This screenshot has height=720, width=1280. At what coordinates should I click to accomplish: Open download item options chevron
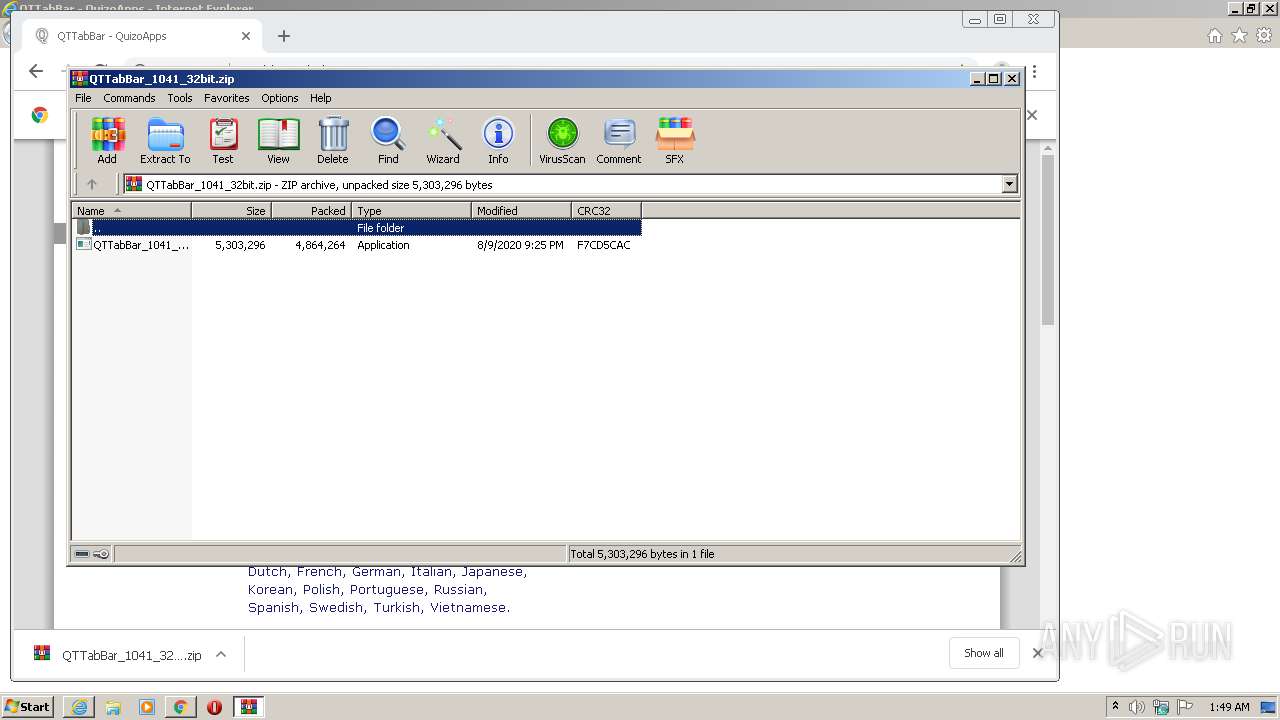(221, 655)
